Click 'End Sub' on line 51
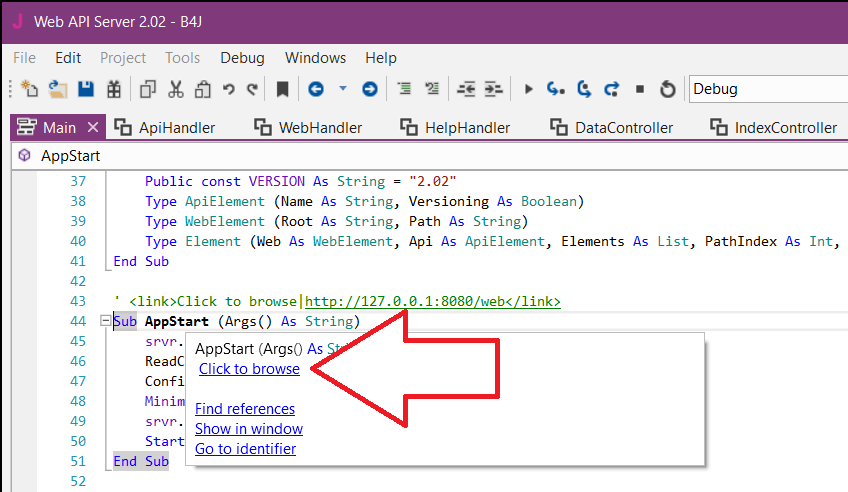Viewport: 848px width, 492px height. 141,461
